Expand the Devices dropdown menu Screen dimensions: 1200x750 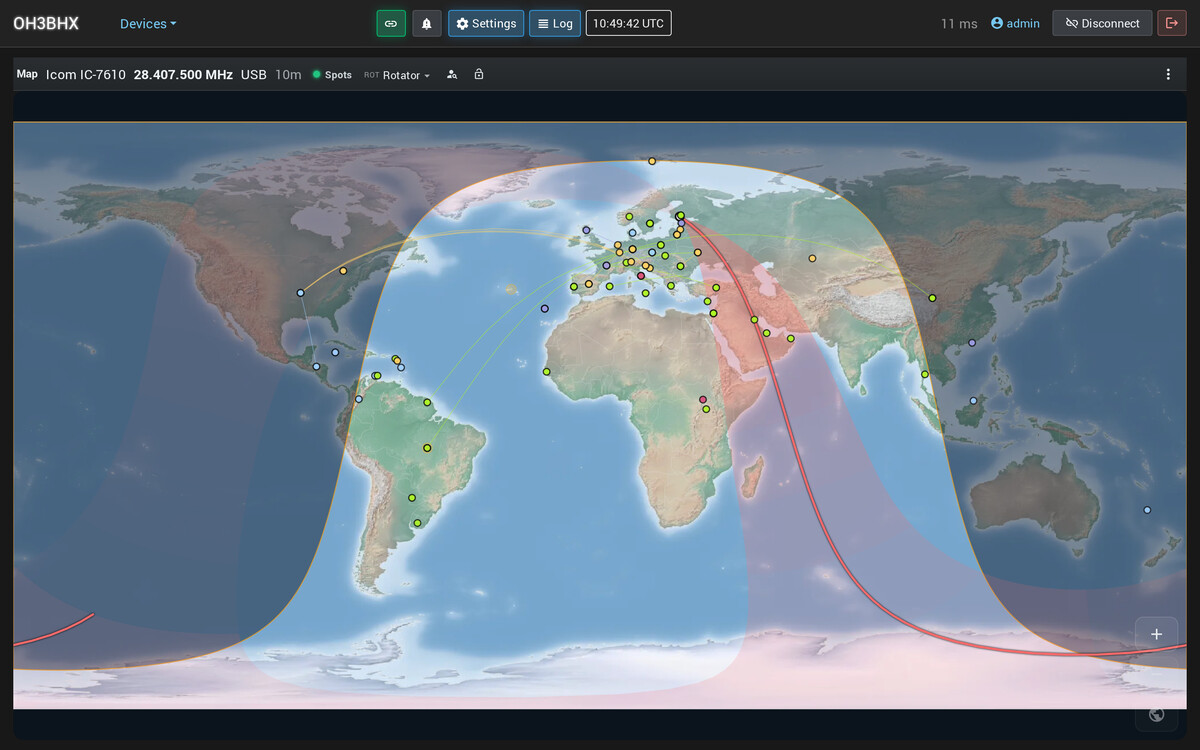(148, 23)
